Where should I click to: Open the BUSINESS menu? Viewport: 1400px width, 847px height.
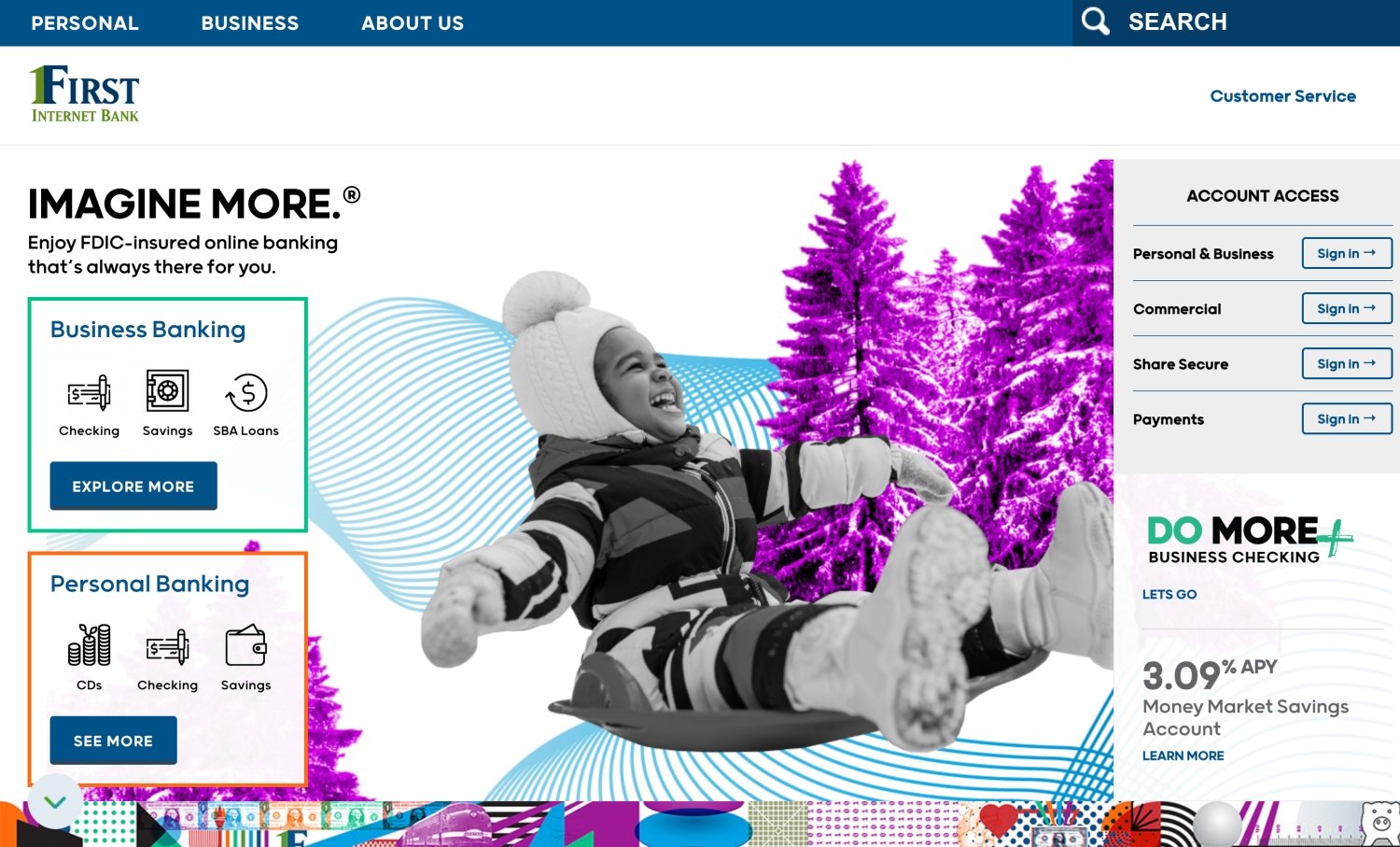250,22
